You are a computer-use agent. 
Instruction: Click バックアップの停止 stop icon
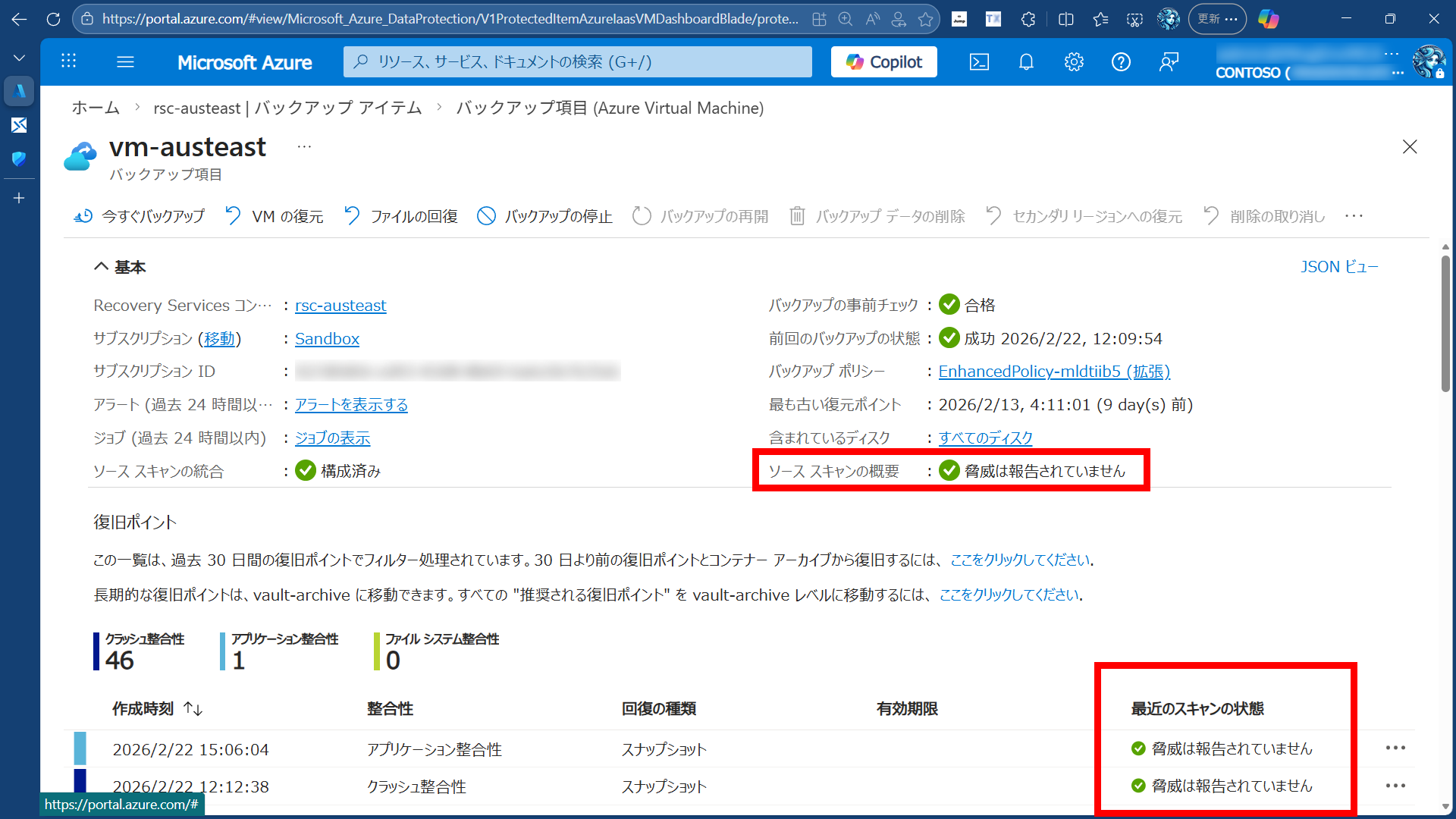click(x=543, y=216)
